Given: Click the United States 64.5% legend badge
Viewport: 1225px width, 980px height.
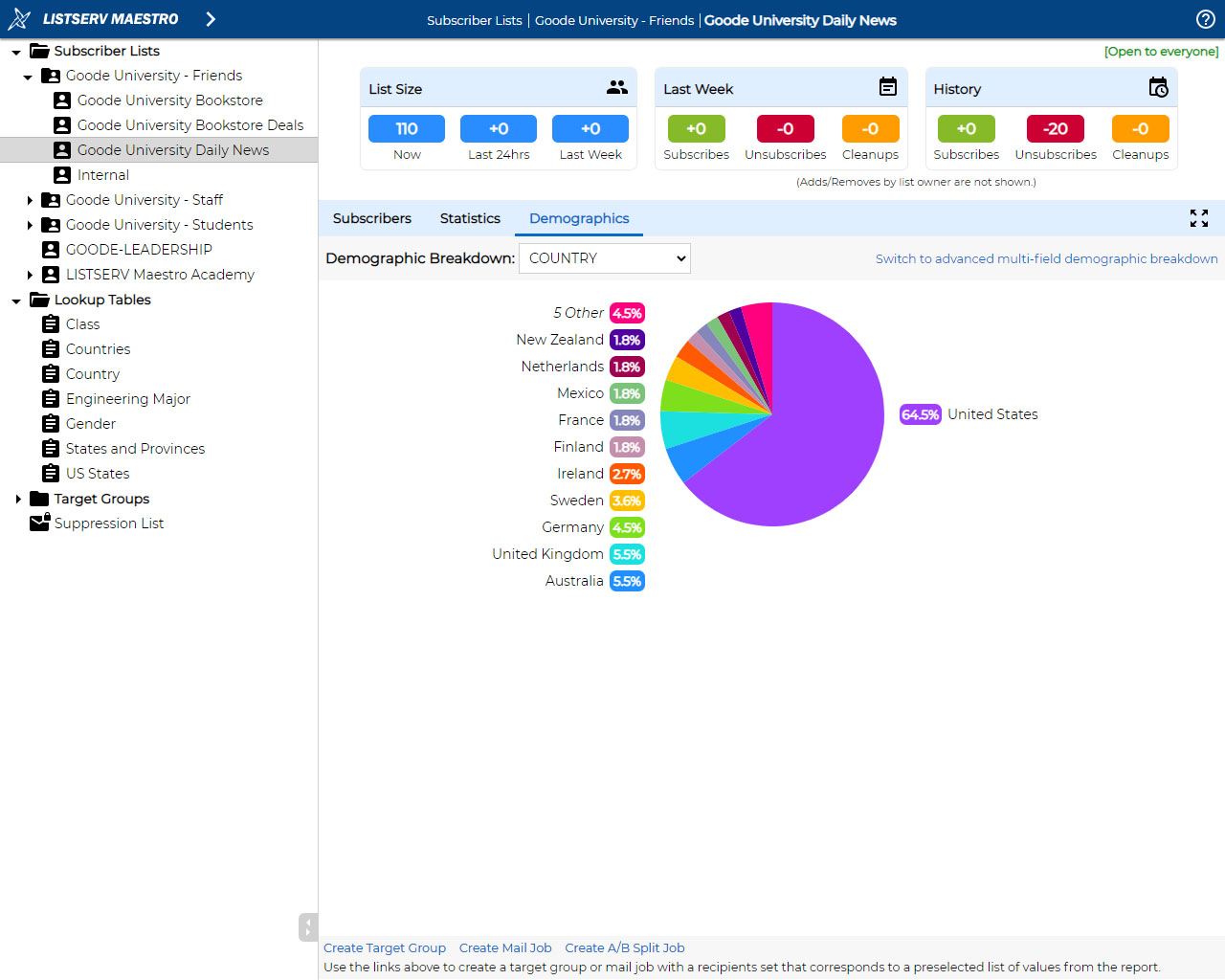Looking at the screenshot, I should click(x=921, y=414).
